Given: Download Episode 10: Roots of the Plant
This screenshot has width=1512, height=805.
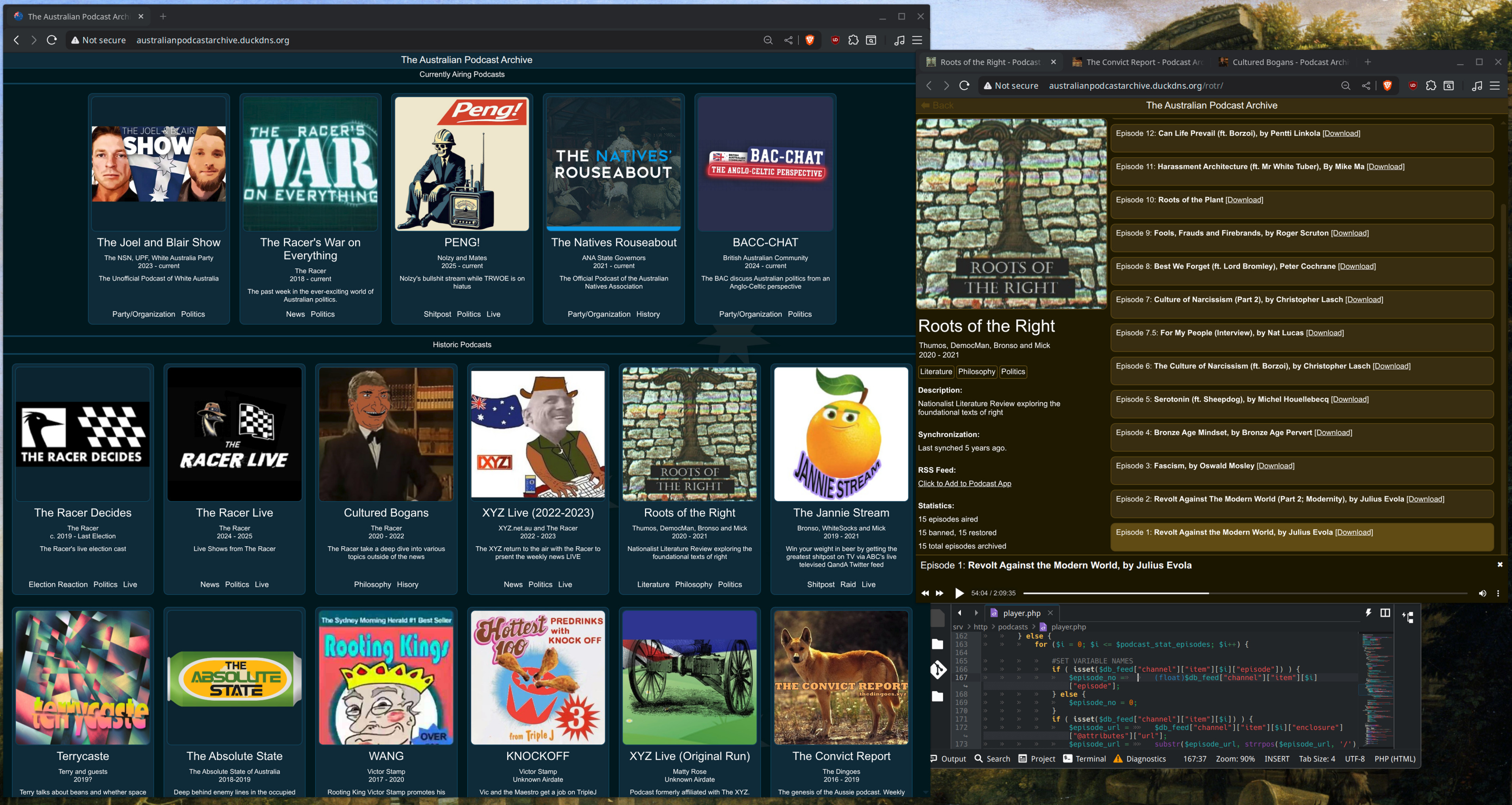Looking at the screenshot, I should 1244,200.
